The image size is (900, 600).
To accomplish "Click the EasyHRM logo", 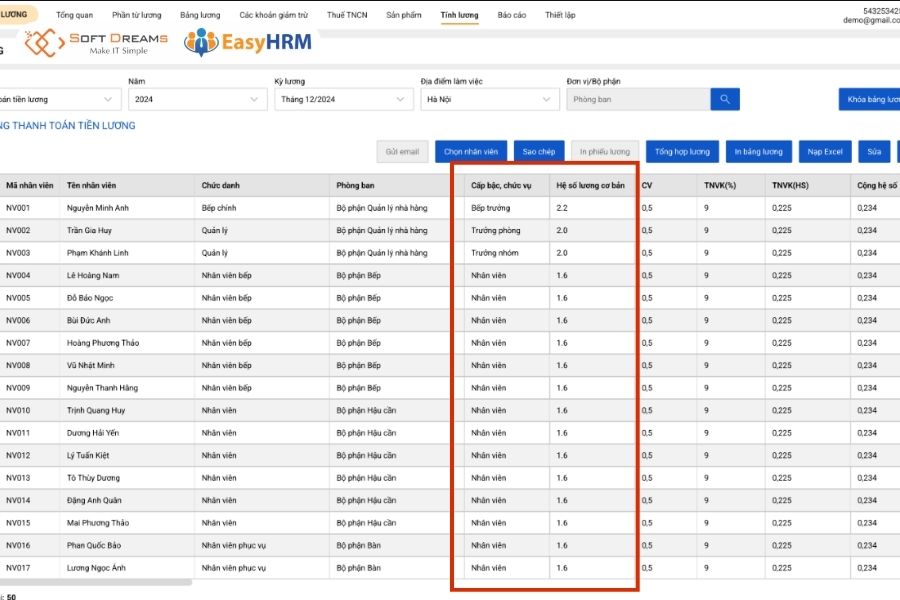I will click(248, 42).
